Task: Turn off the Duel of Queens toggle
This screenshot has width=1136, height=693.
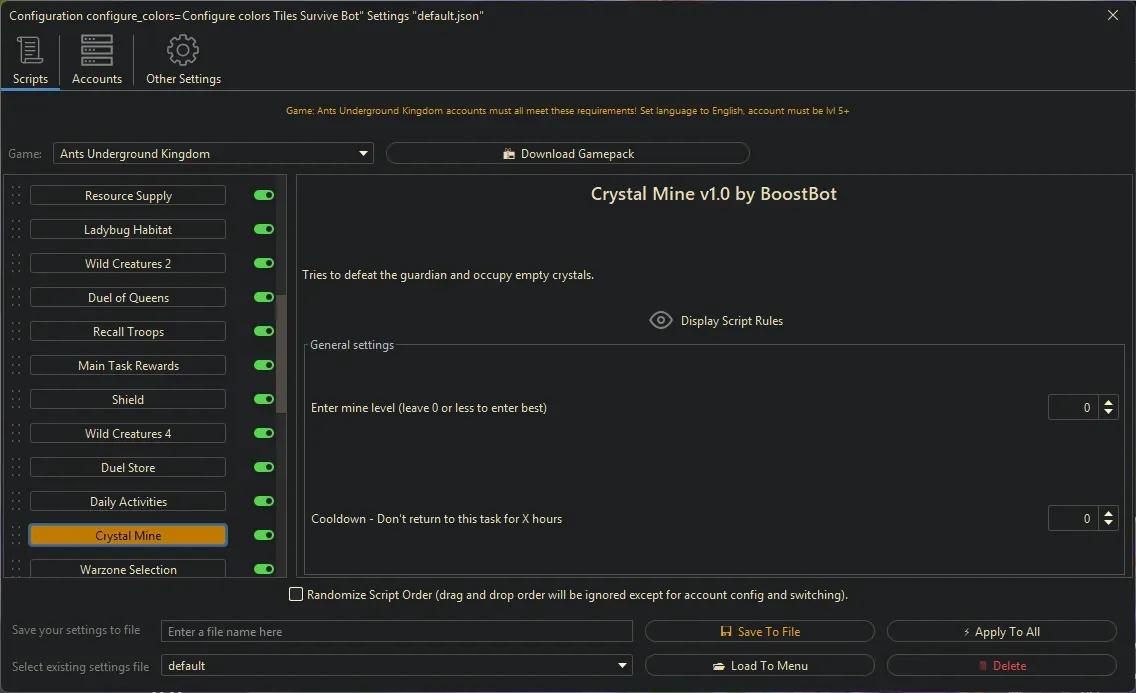Action: click(x=264, y=298)
